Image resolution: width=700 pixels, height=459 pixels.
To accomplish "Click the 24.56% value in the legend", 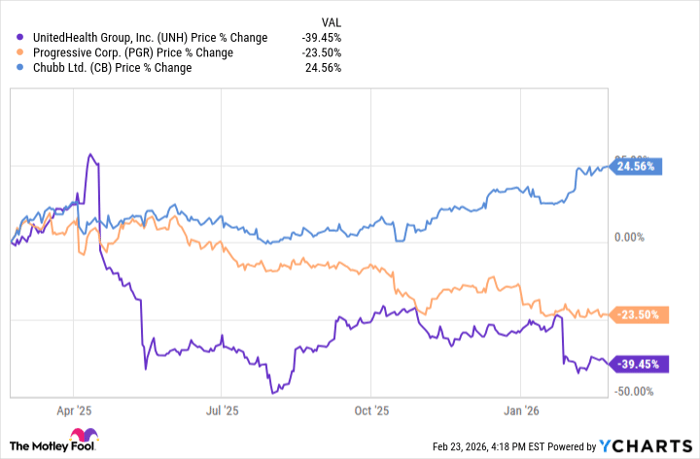I will (325, 68).
